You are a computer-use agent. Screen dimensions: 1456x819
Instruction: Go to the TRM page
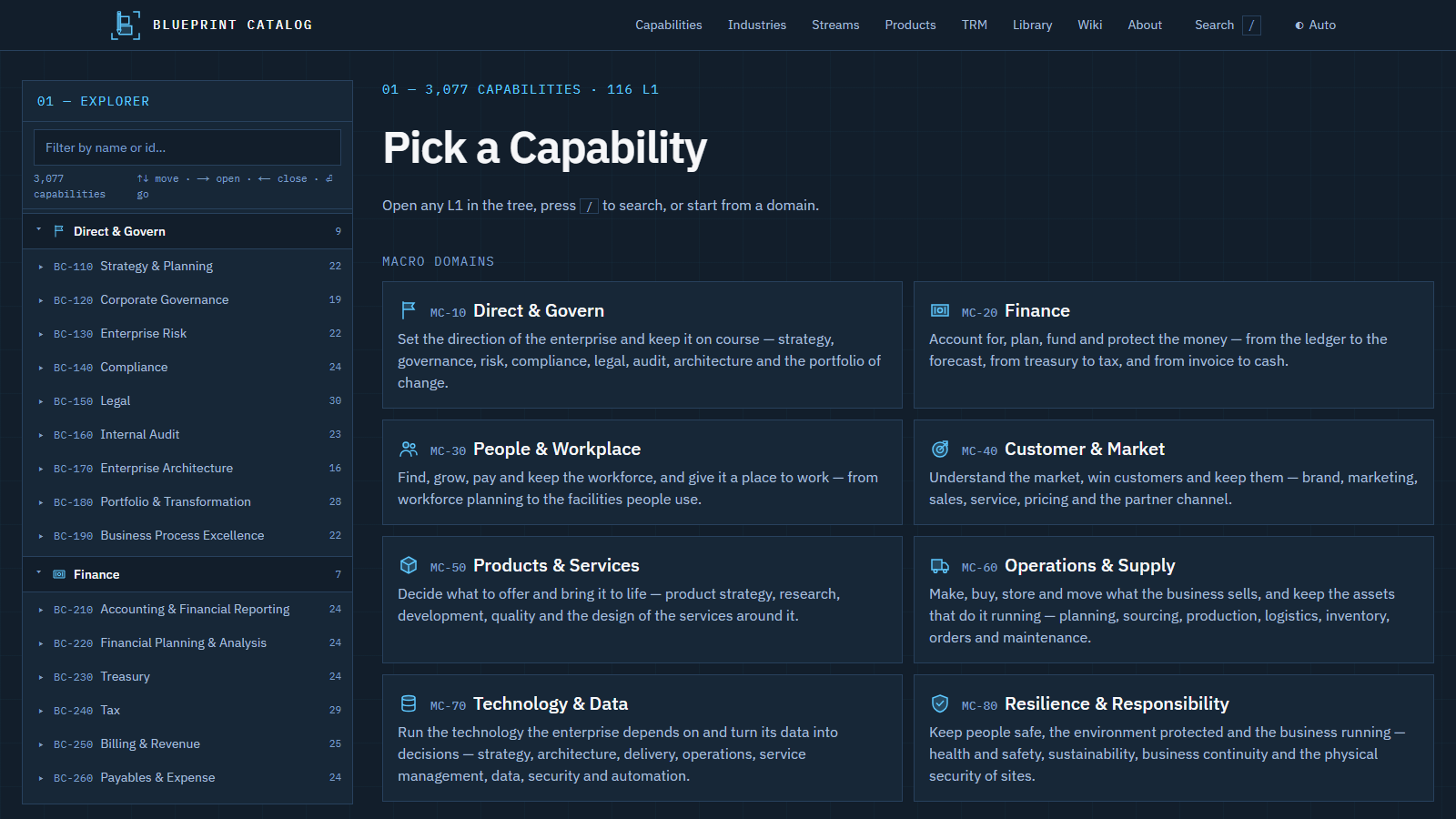tap(975, 25)
